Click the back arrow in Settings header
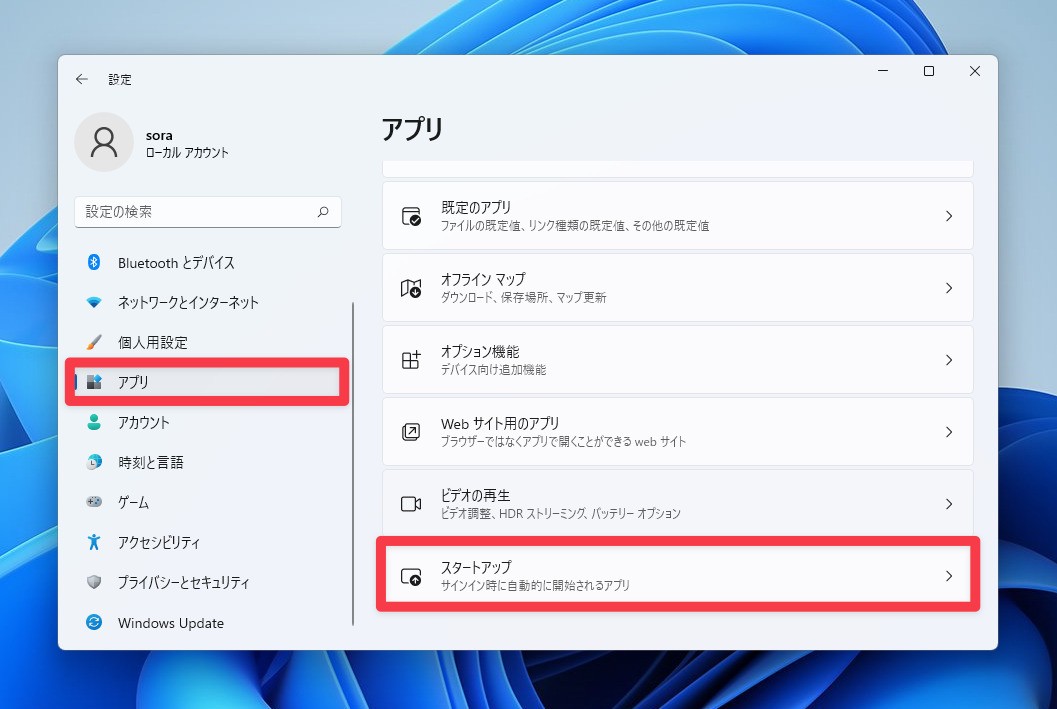The width and height of the screenshot is (1057, 709). [82, 80]
